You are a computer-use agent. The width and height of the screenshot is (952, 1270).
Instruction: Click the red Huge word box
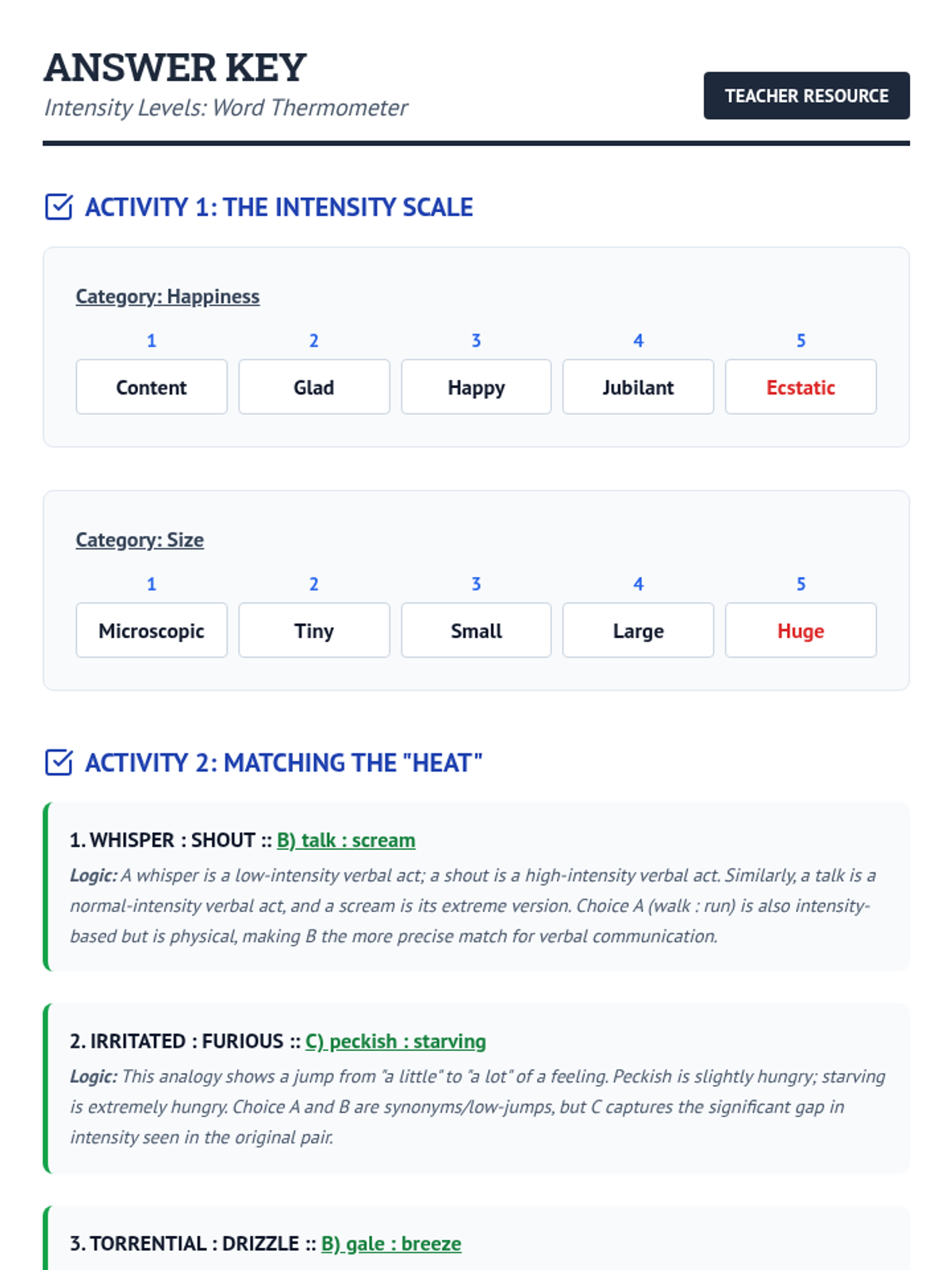[800, 631]
